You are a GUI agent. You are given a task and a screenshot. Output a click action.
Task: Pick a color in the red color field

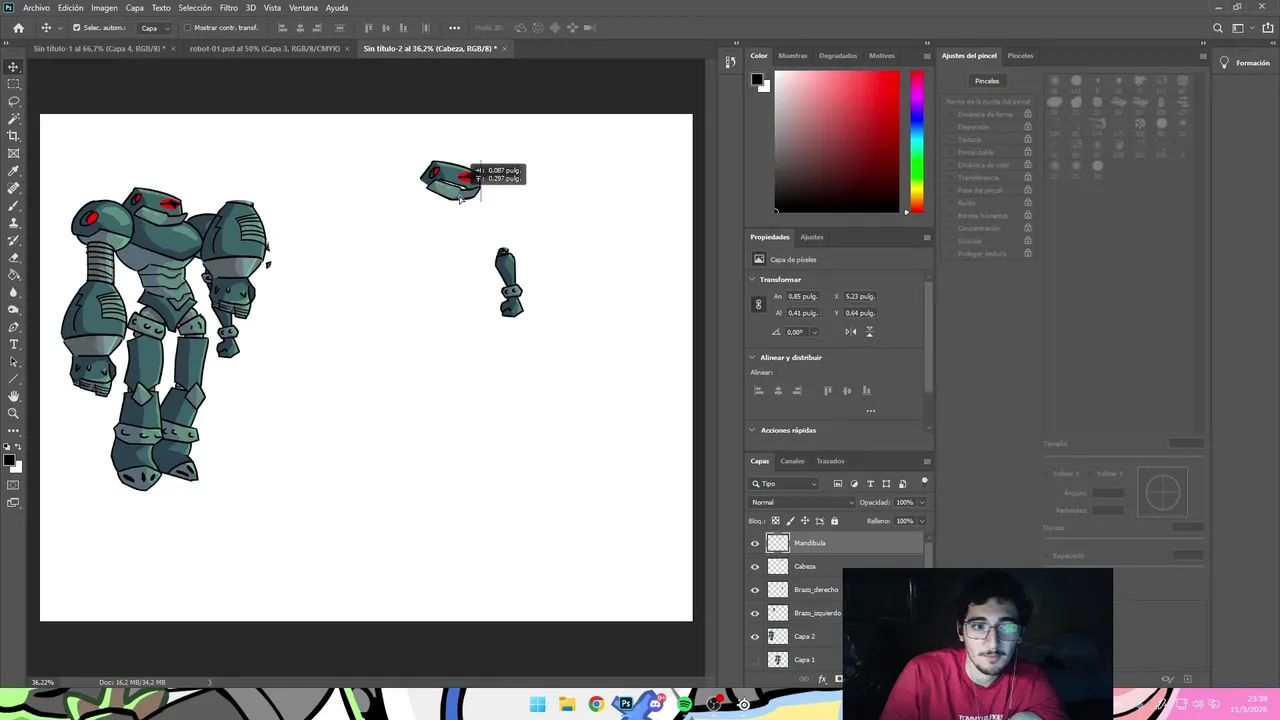[x=837, y=141]
